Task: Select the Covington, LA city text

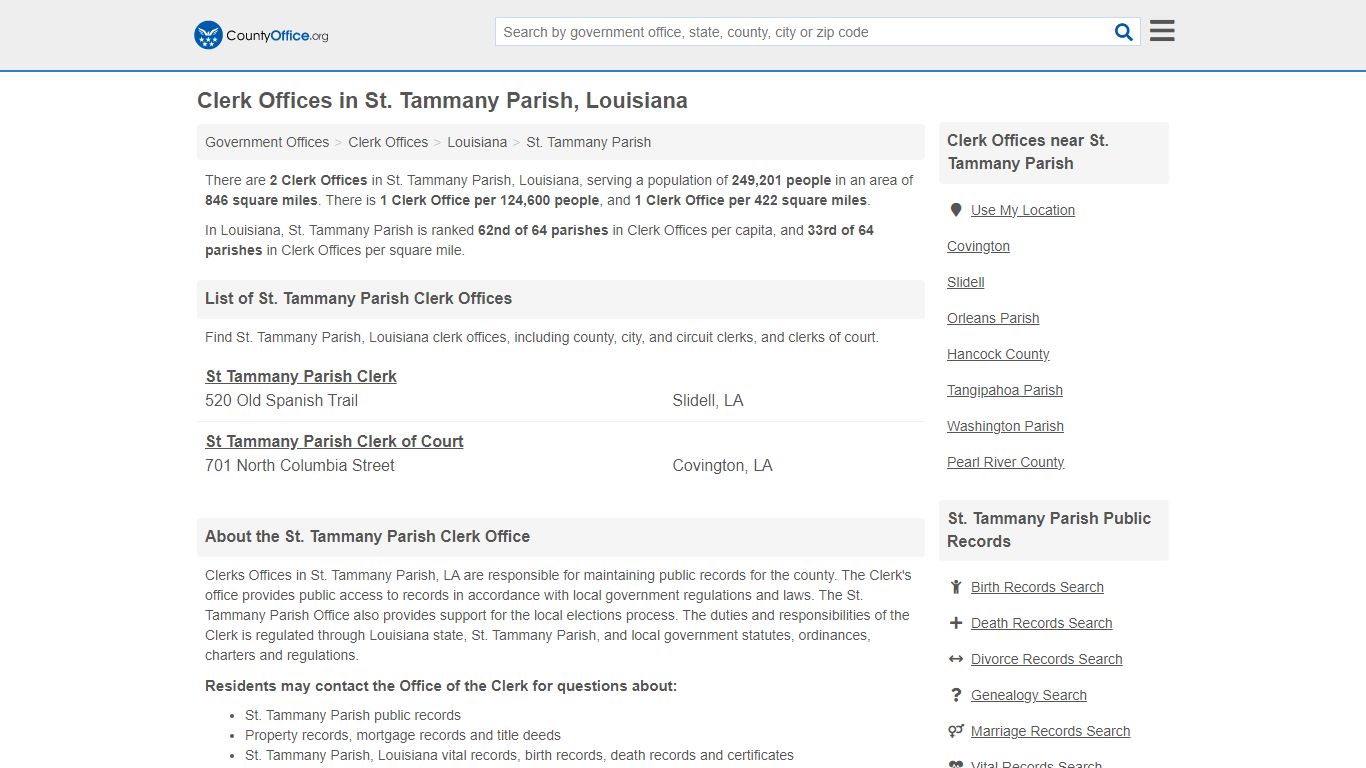Action: pyautogui.click(x=722, y=465)
